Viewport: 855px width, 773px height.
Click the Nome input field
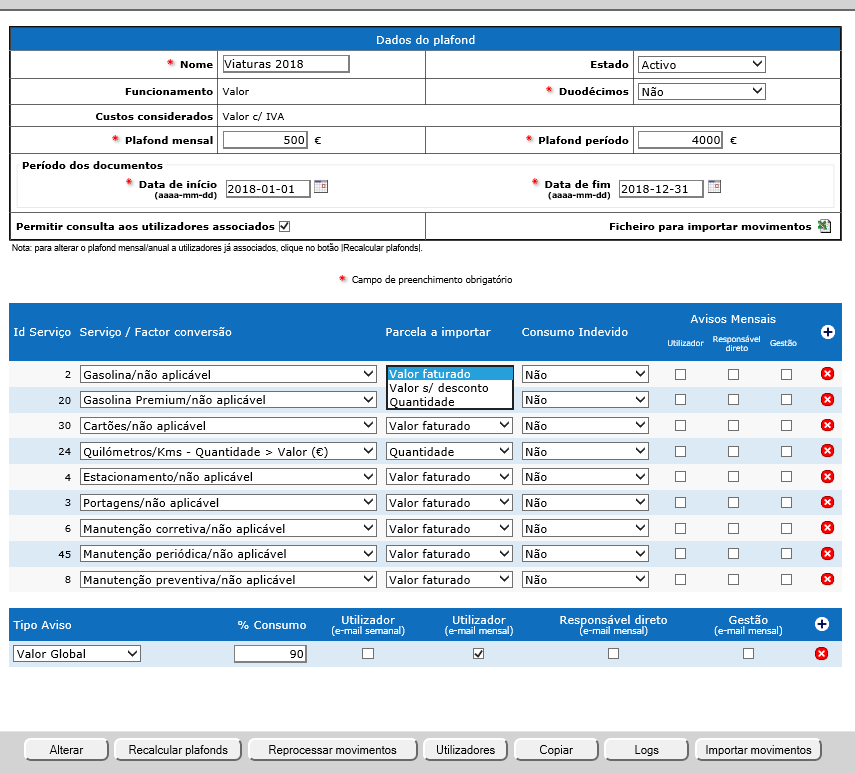pos(286,64)
